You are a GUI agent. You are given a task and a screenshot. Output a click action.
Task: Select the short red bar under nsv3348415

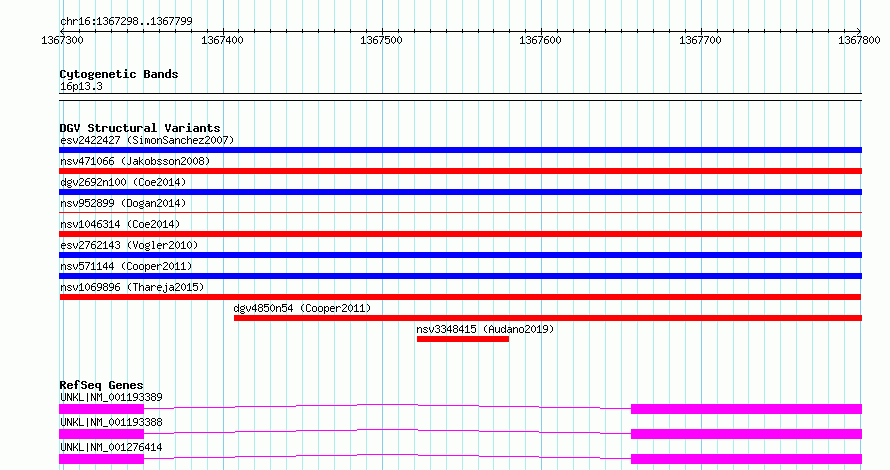(463, 339)
